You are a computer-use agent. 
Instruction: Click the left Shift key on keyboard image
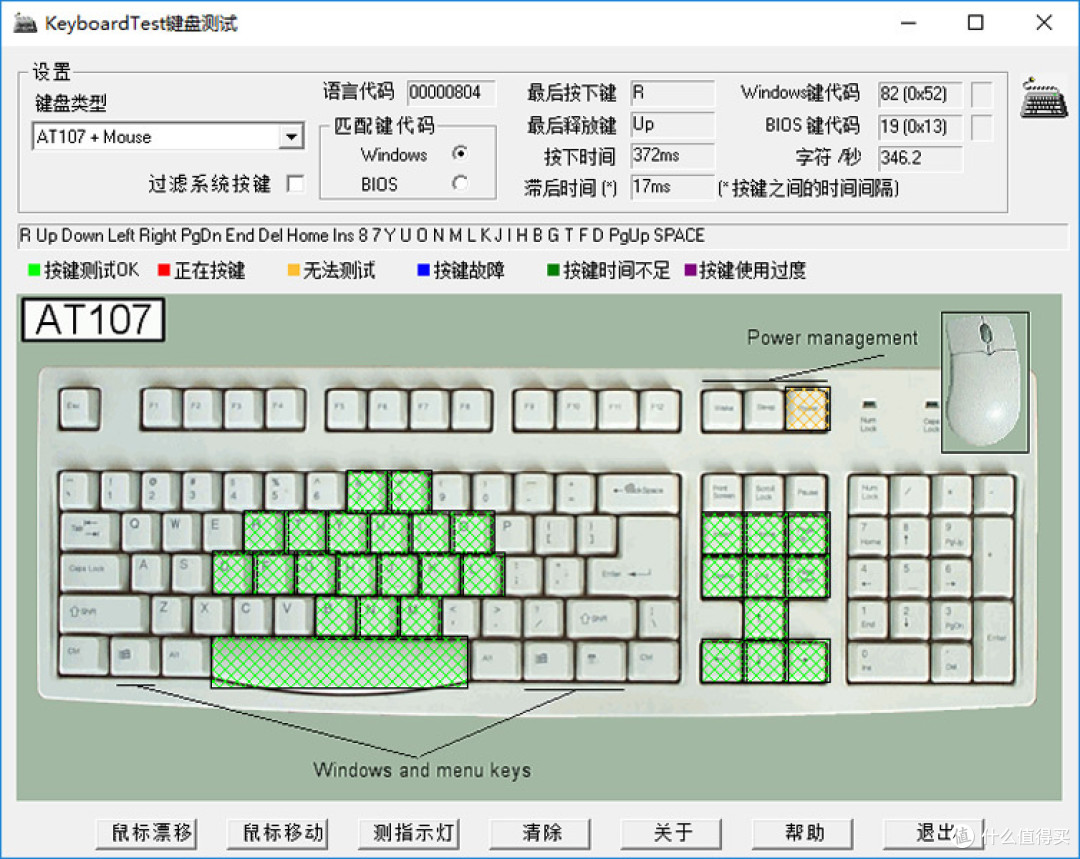pos(103,615)
